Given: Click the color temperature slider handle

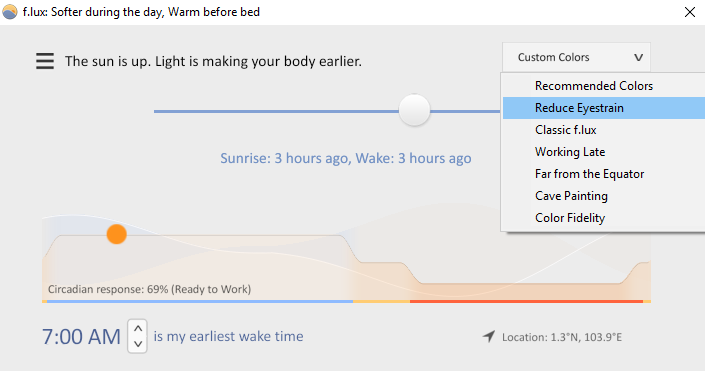Looking at the screenshot, I should pyautogui.click(x=414, y=110).
